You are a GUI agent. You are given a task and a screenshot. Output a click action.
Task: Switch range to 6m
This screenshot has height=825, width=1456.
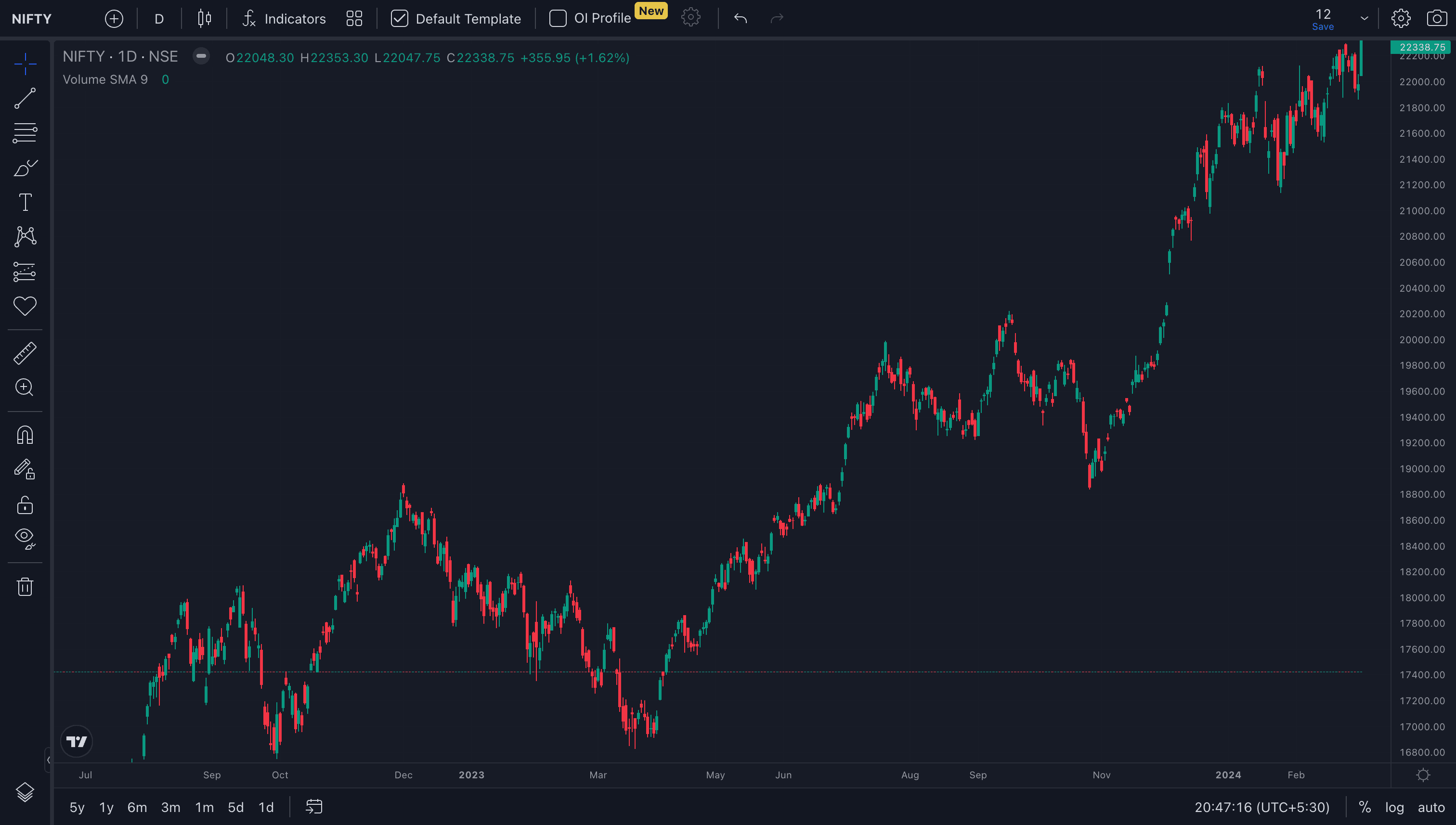pos(137,807)
